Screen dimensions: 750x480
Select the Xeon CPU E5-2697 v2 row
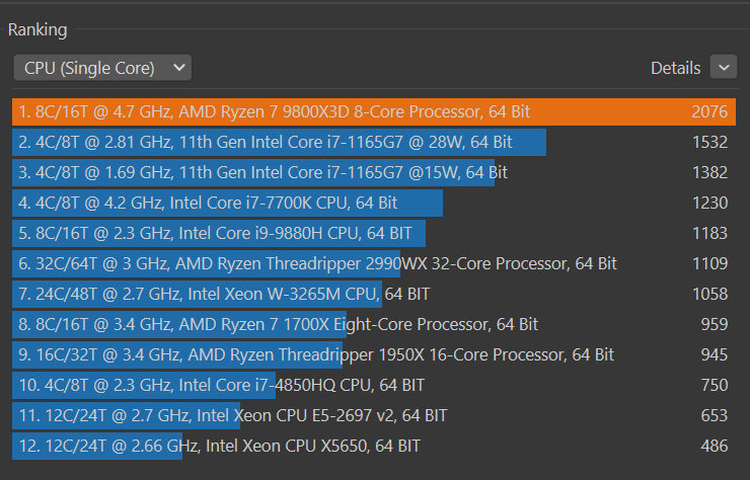point(374,415)
